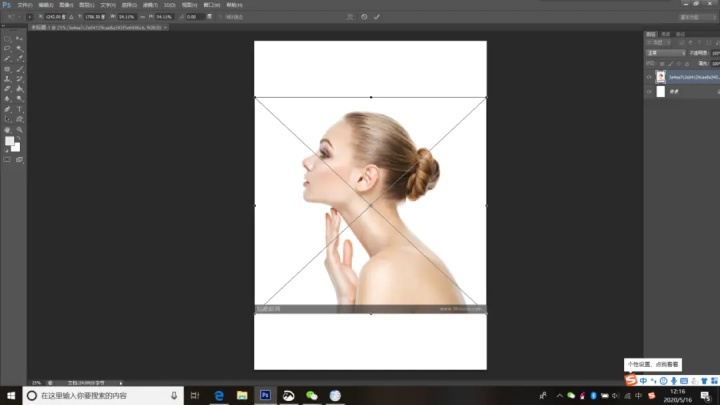This screenshot has width=720, height=405.
Task: Switch to the Channels panel tab
Action: (665, 34)
